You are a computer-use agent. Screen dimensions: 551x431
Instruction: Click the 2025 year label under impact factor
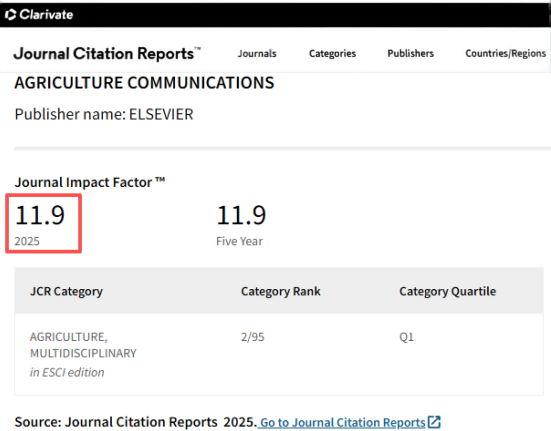tap(27, 241)
